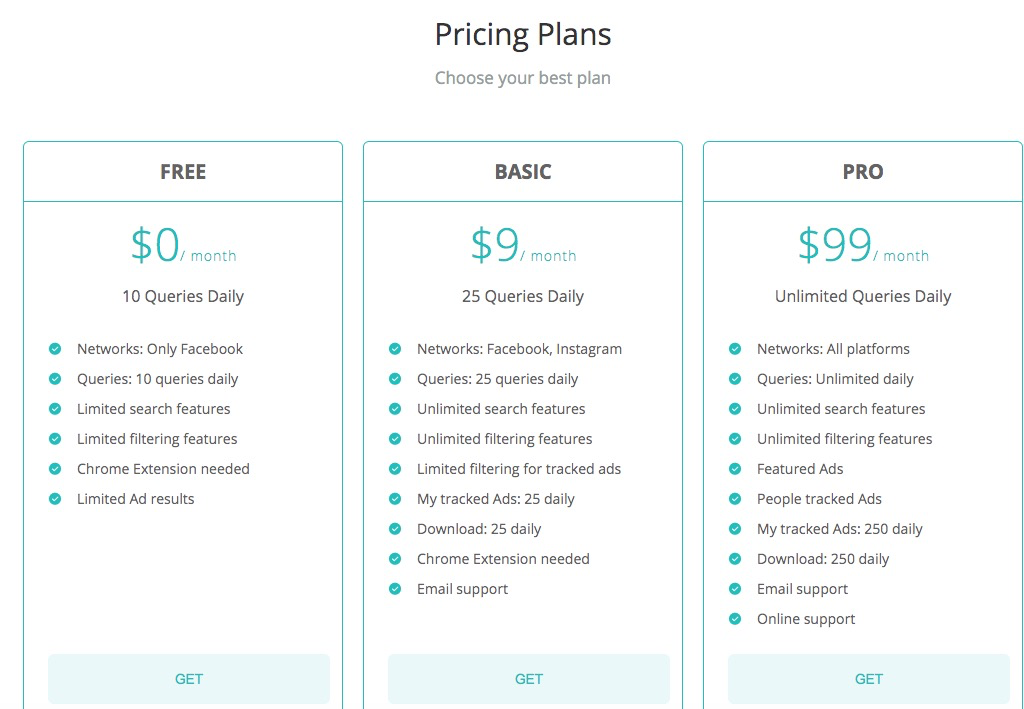The height and width of the screenshot is (709, 1024).
Task: Click checkmark beside FREE plan's Chrome Extension needed
Action: pos(56,469)
